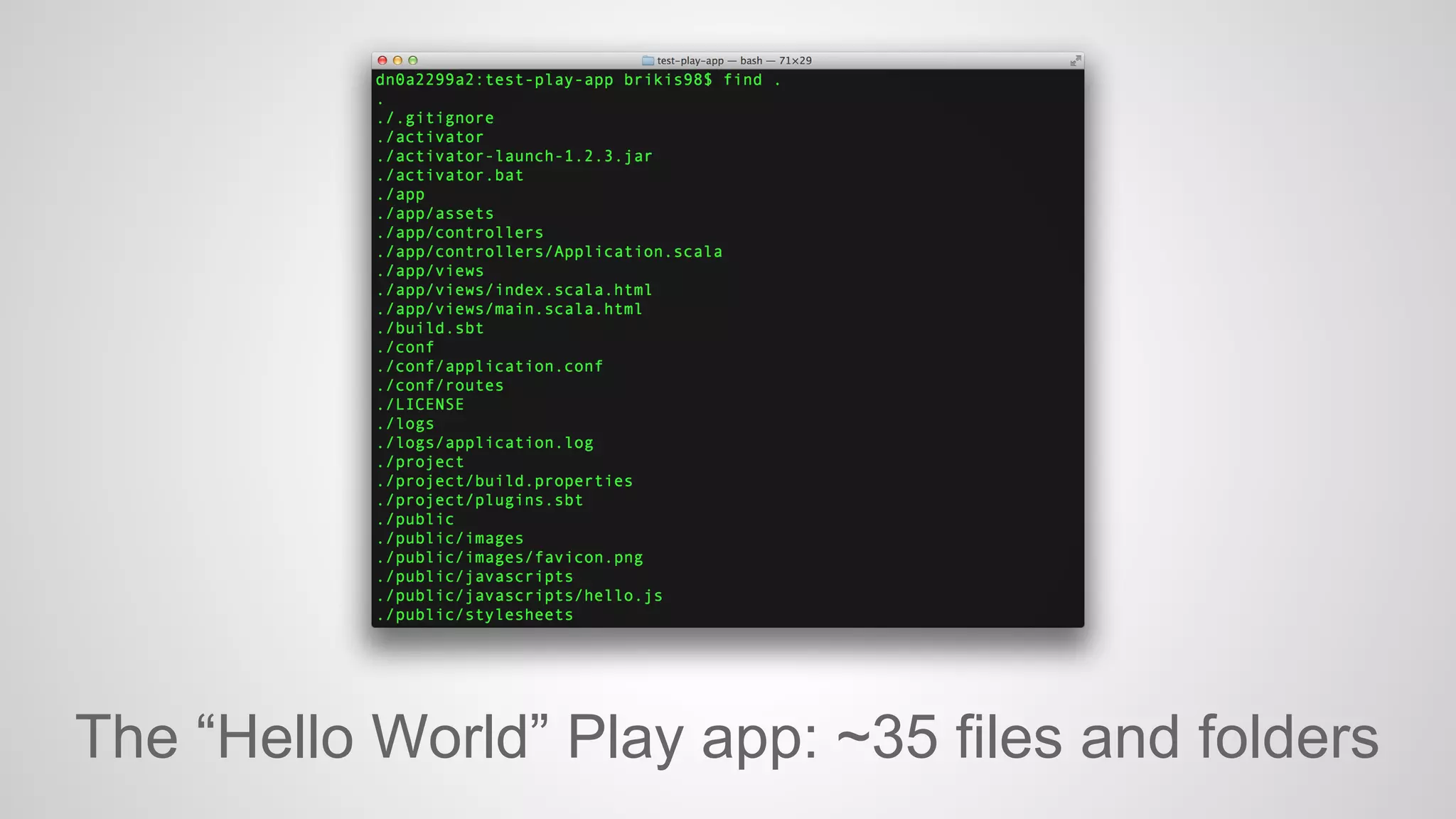
Task: Click the yellow minimize window button
Action: coord(397,60)
